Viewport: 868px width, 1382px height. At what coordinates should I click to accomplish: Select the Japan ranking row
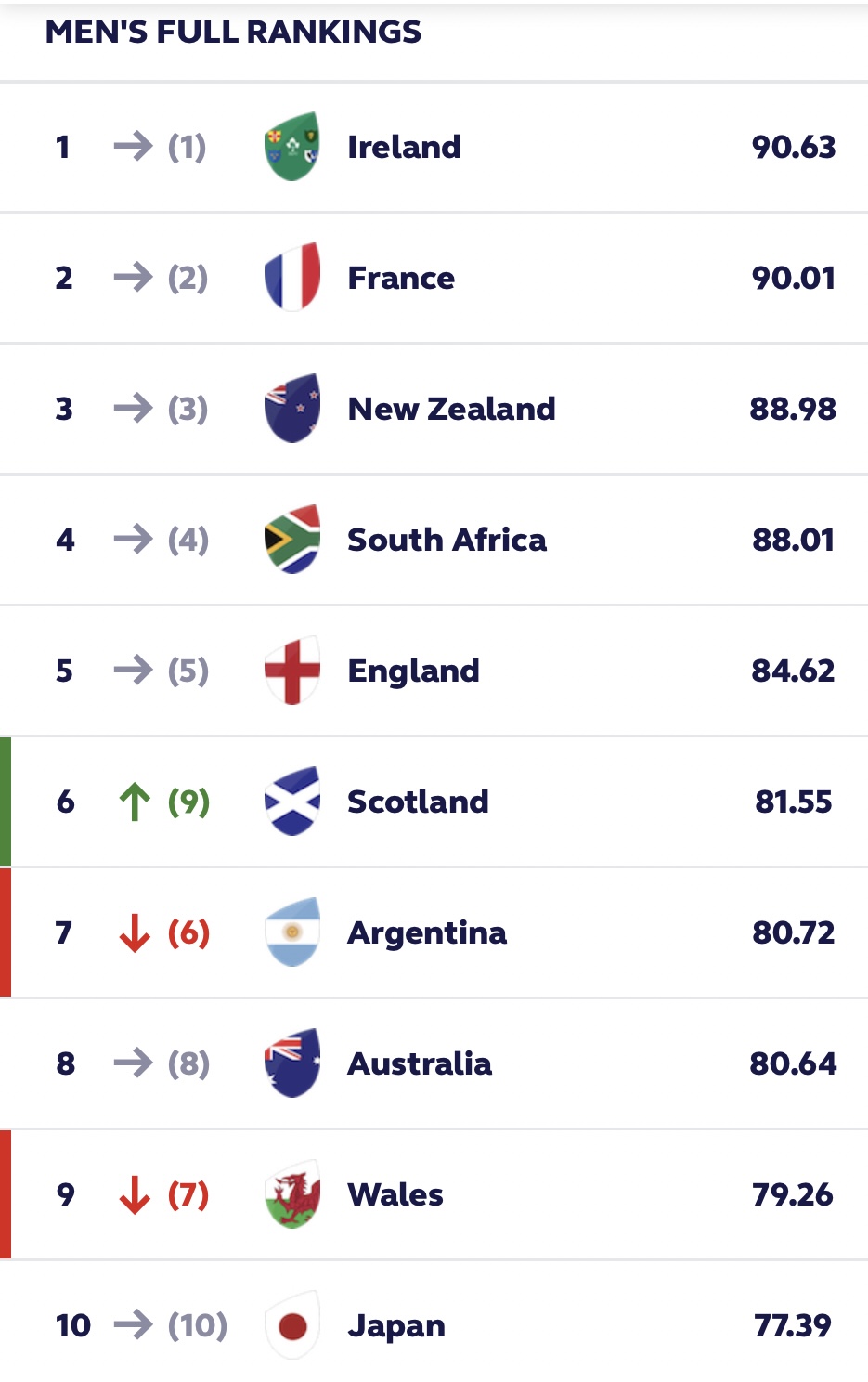click(434, 1326)
